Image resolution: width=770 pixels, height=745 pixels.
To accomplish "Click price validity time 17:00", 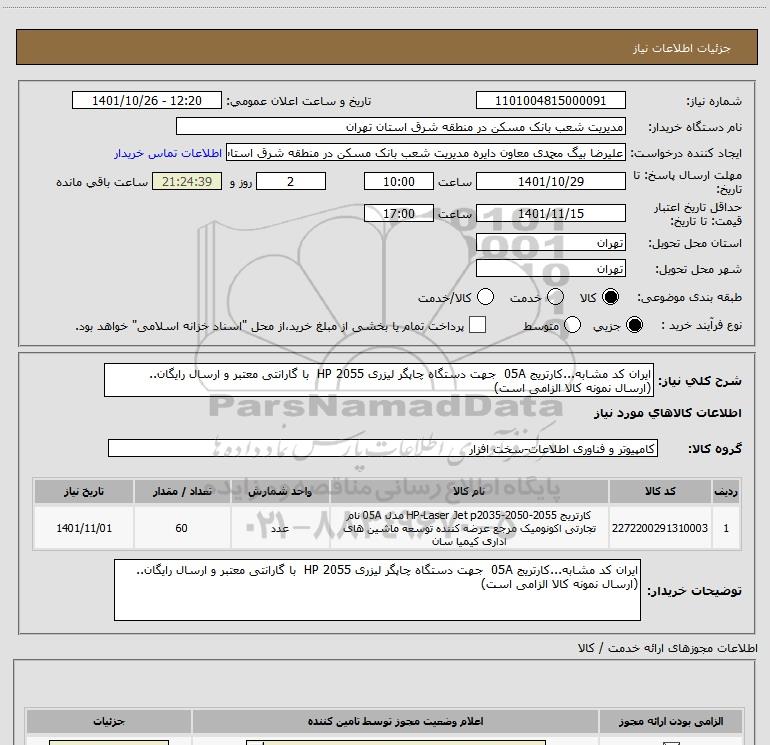I will pos(399,213).
